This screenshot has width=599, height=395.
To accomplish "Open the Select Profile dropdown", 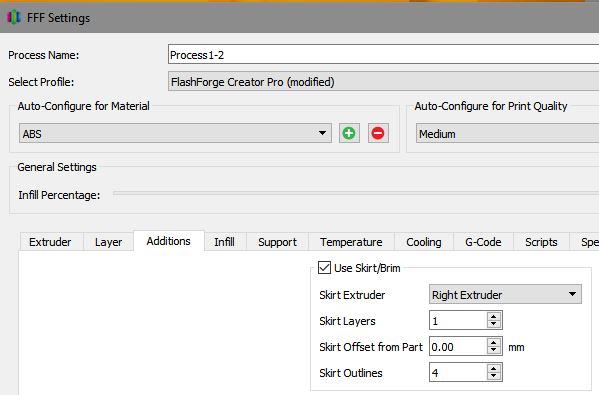I will pyautogui.click(x=384, y=82).
